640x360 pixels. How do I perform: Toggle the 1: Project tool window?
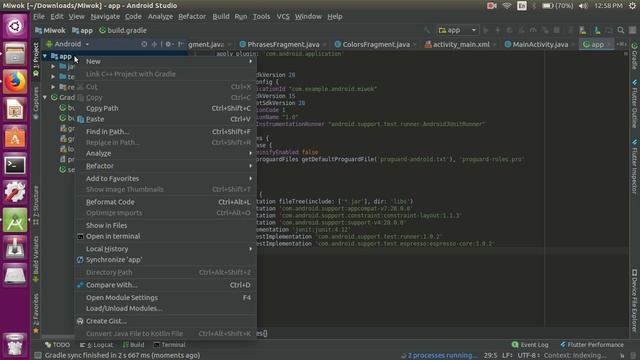click(36, 59)
